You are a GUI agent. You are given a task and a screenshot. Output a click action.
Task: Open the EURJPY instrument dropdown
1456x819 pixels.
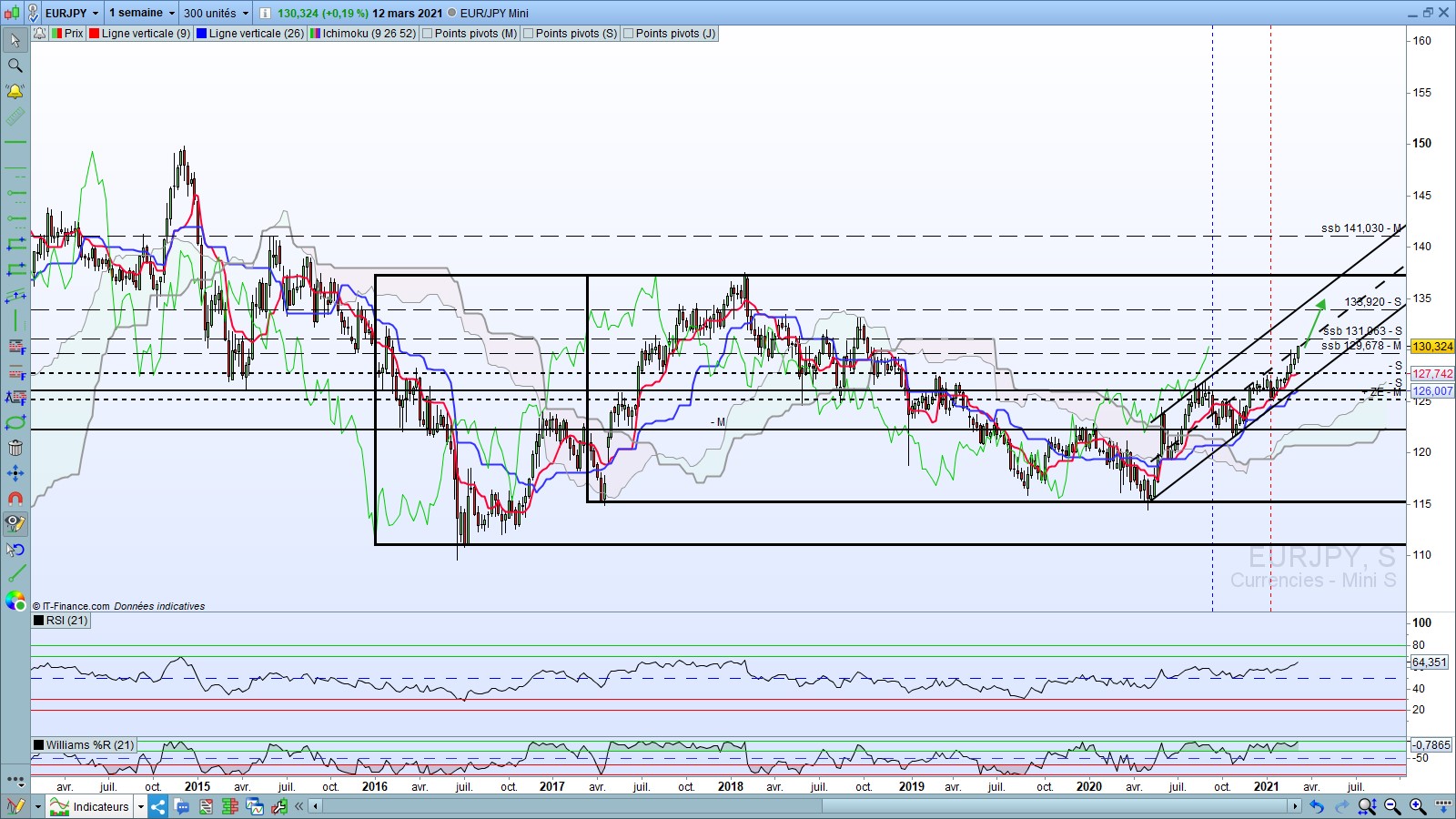click(95, 14)
